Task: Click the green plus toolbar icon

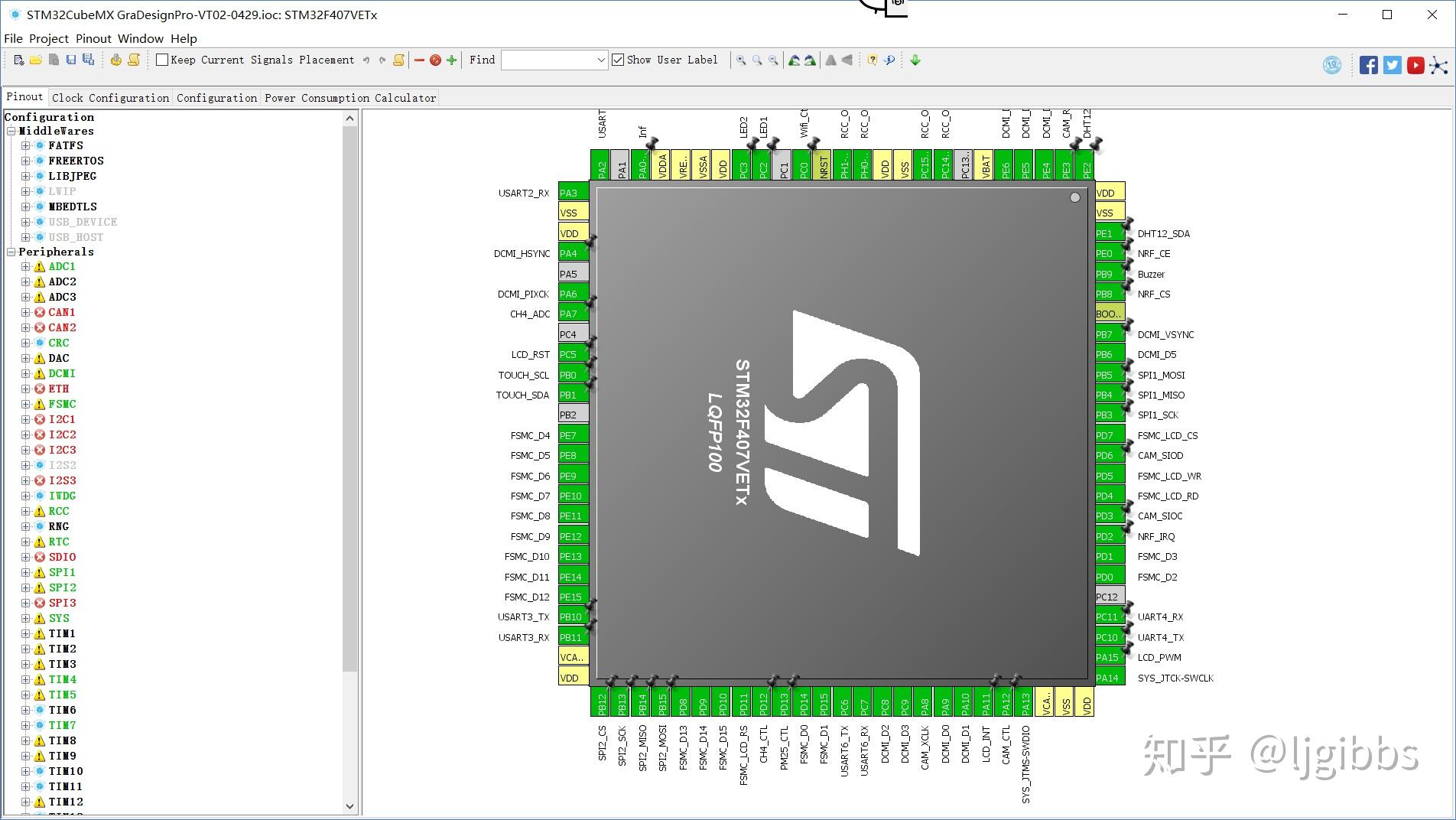Action: [452, 60]
